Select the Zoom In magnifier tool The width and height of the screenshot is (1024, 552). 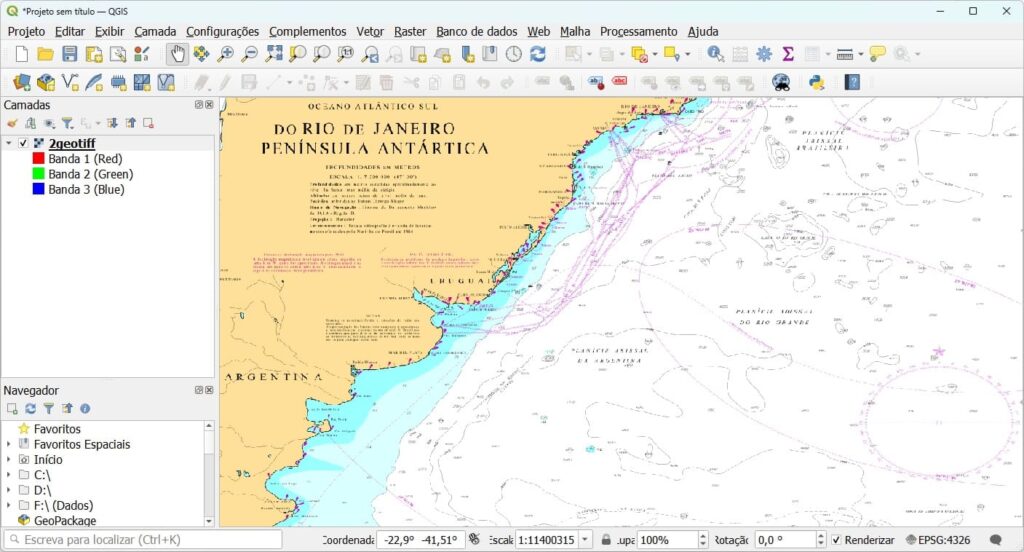[x=225, y=54]
